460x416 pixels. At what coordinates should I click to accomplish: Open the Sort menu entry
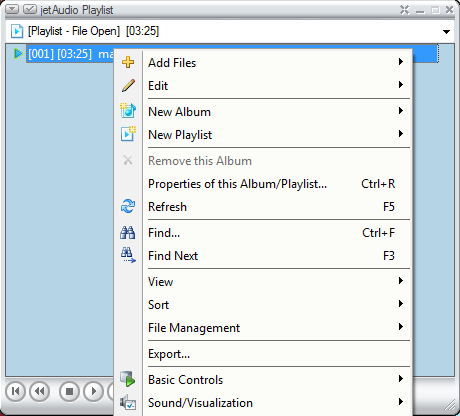[263, 305]
